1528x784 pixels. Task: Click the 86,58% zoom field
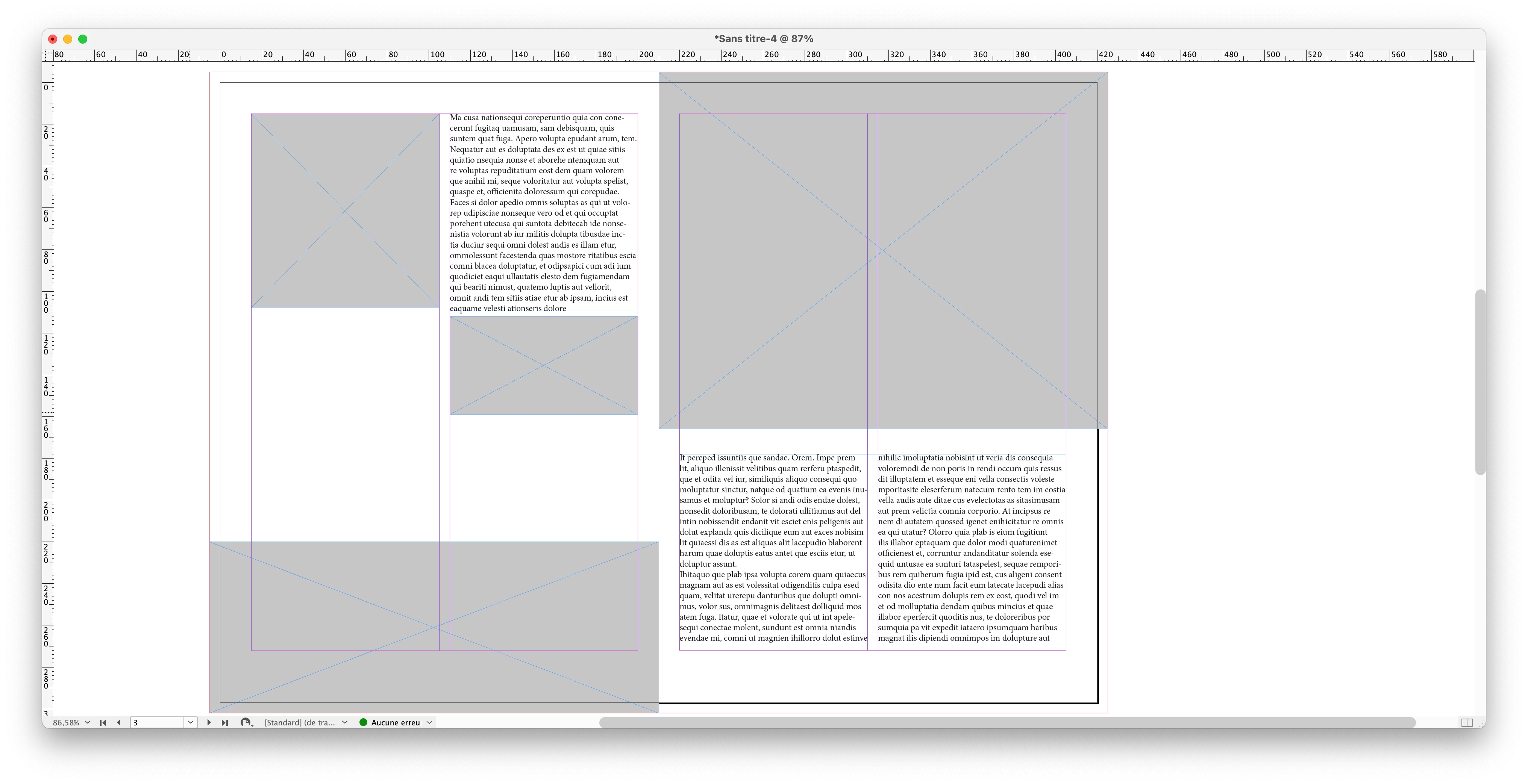tap(66, 722)
